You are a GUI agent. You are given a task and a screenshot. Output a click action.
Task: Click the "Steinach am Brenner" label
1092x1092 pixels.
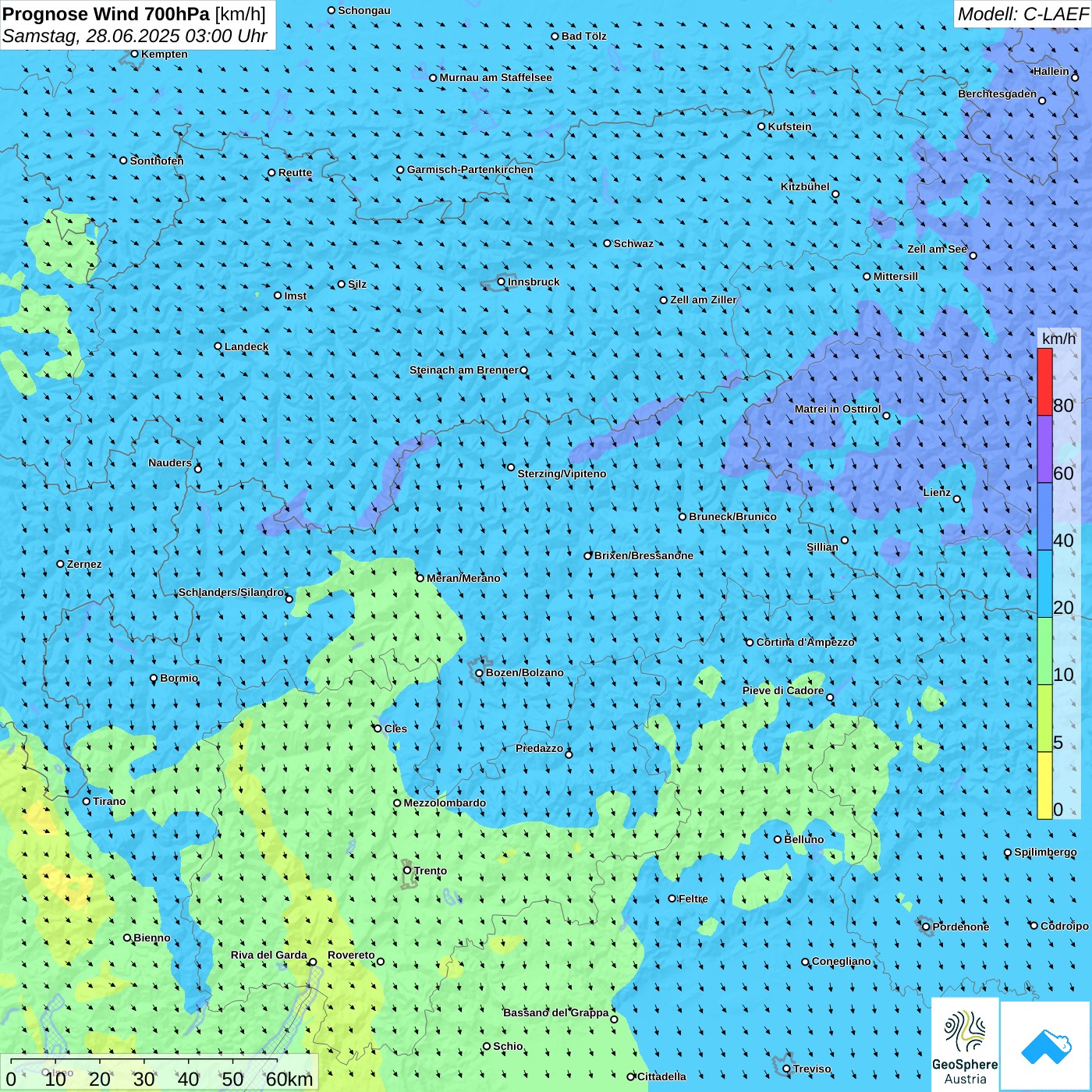(x=464, y=370)
